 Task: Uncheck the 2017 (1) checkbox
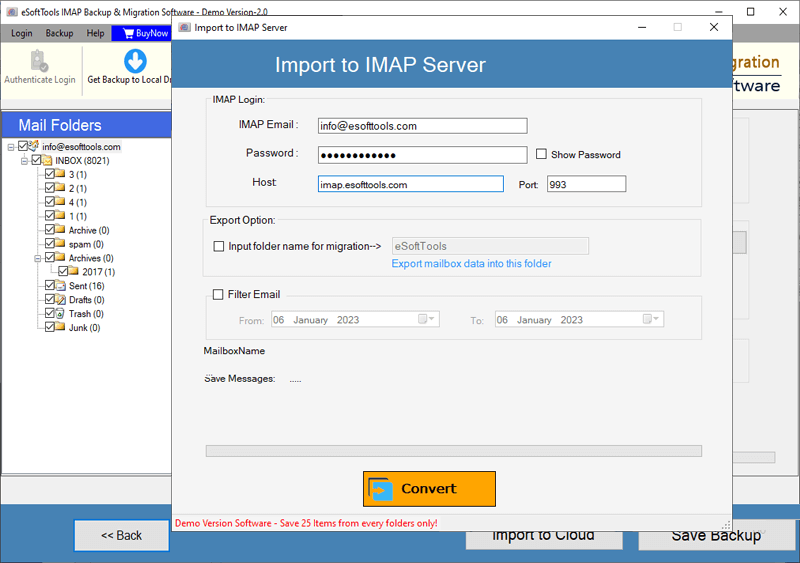point(63,271)
